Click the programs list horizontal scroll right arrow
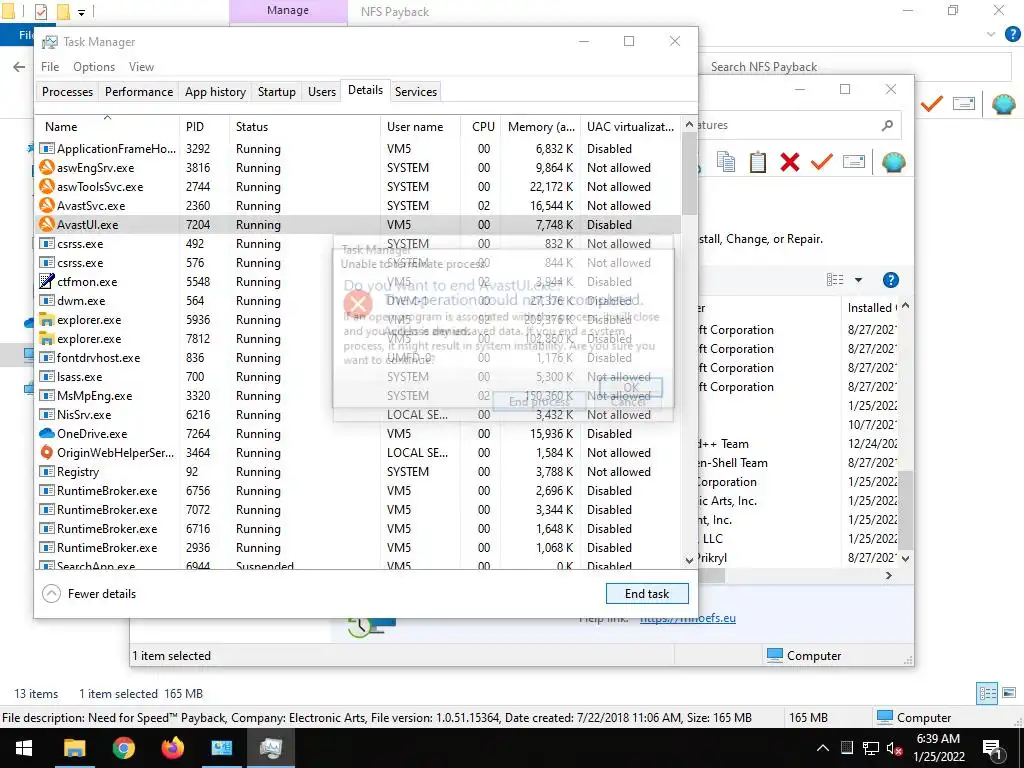This screenshot has height=768, width=1024. pos(888,575)
